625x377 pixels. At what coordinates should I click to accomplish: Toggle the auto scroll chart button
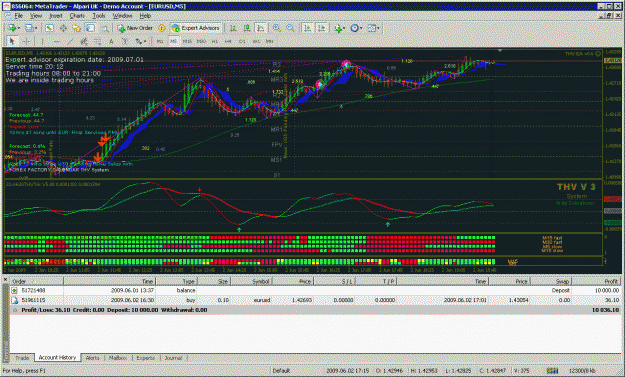(307, 28)
